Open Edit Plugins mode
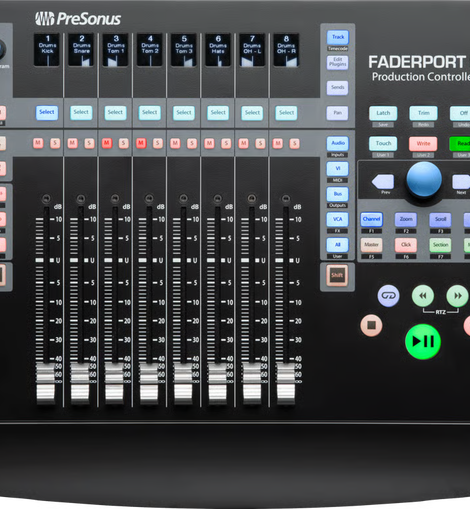The width and height of the screenshot is (470, 509). coord(338,62)
